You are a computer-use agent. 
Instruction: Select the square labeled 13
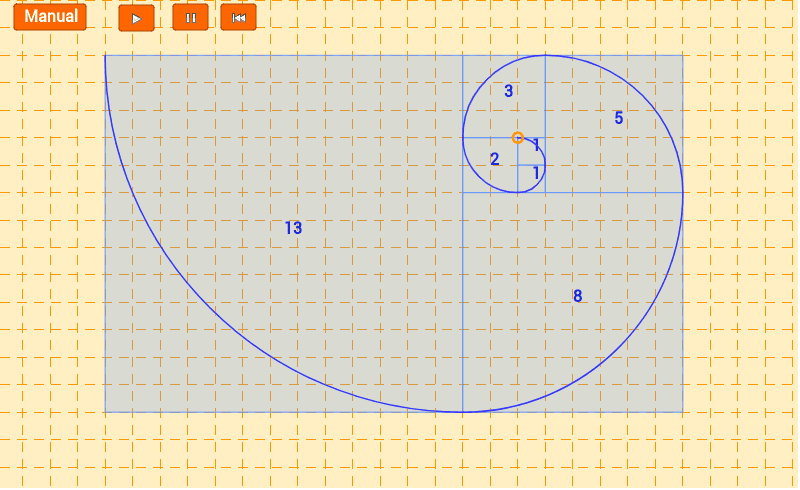tap(284, 233)
